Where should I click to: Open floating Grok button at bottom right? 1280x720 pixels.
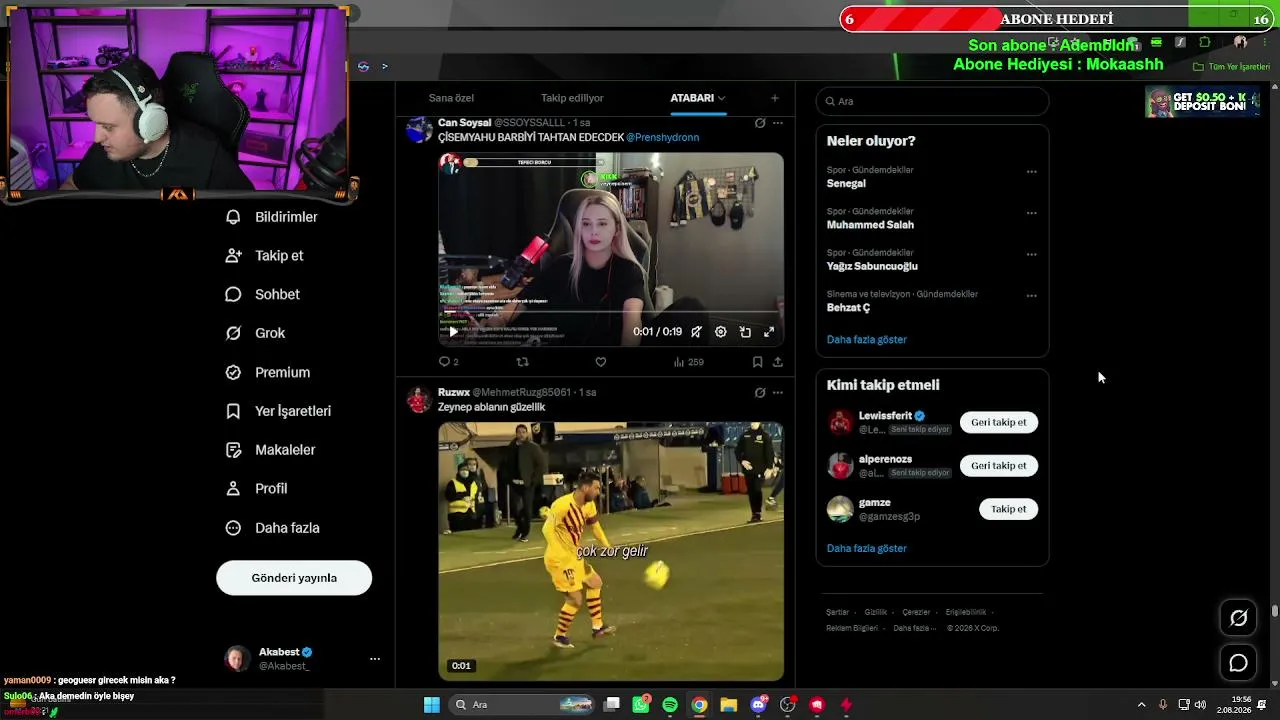(1238, 618)
